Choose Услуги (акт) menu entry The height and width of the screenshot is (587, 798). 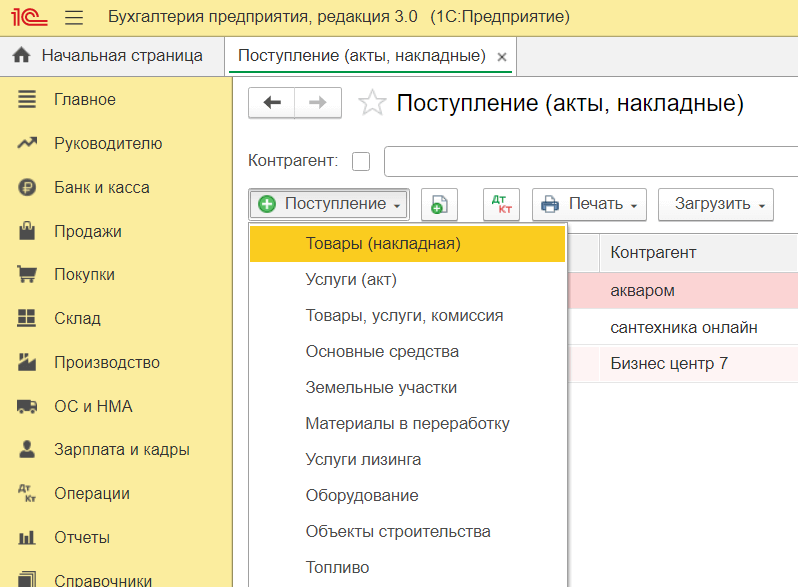pyautogui.click(x=351, y=279)
